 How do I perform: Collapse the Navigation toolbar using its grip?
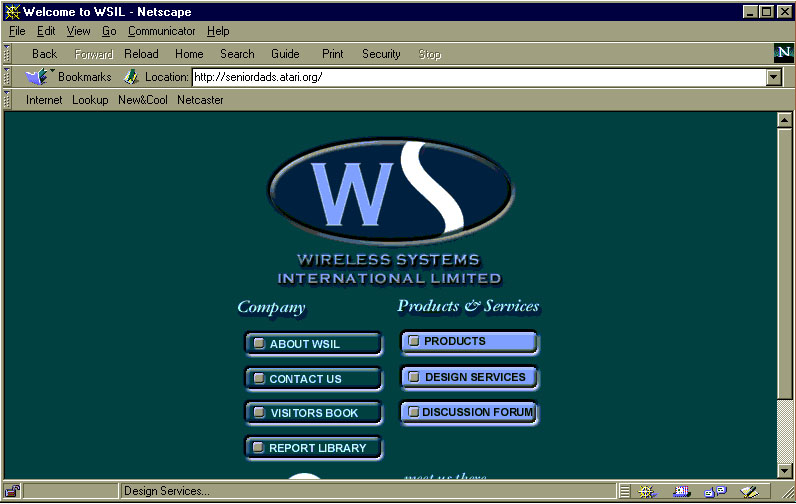(x=8, y=54)
